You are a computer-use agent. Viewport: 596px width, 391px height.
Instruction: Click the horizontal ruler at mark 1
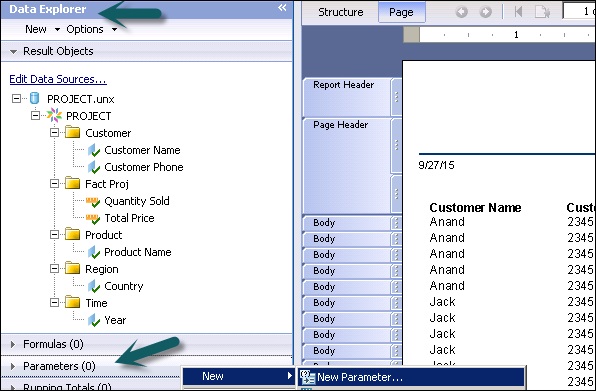516,35
